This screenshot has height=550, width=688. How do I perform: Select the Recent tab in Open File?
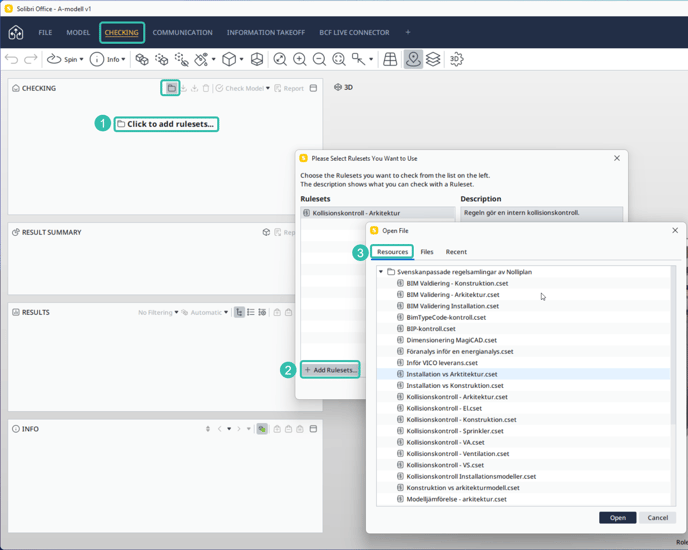point(456,252)
